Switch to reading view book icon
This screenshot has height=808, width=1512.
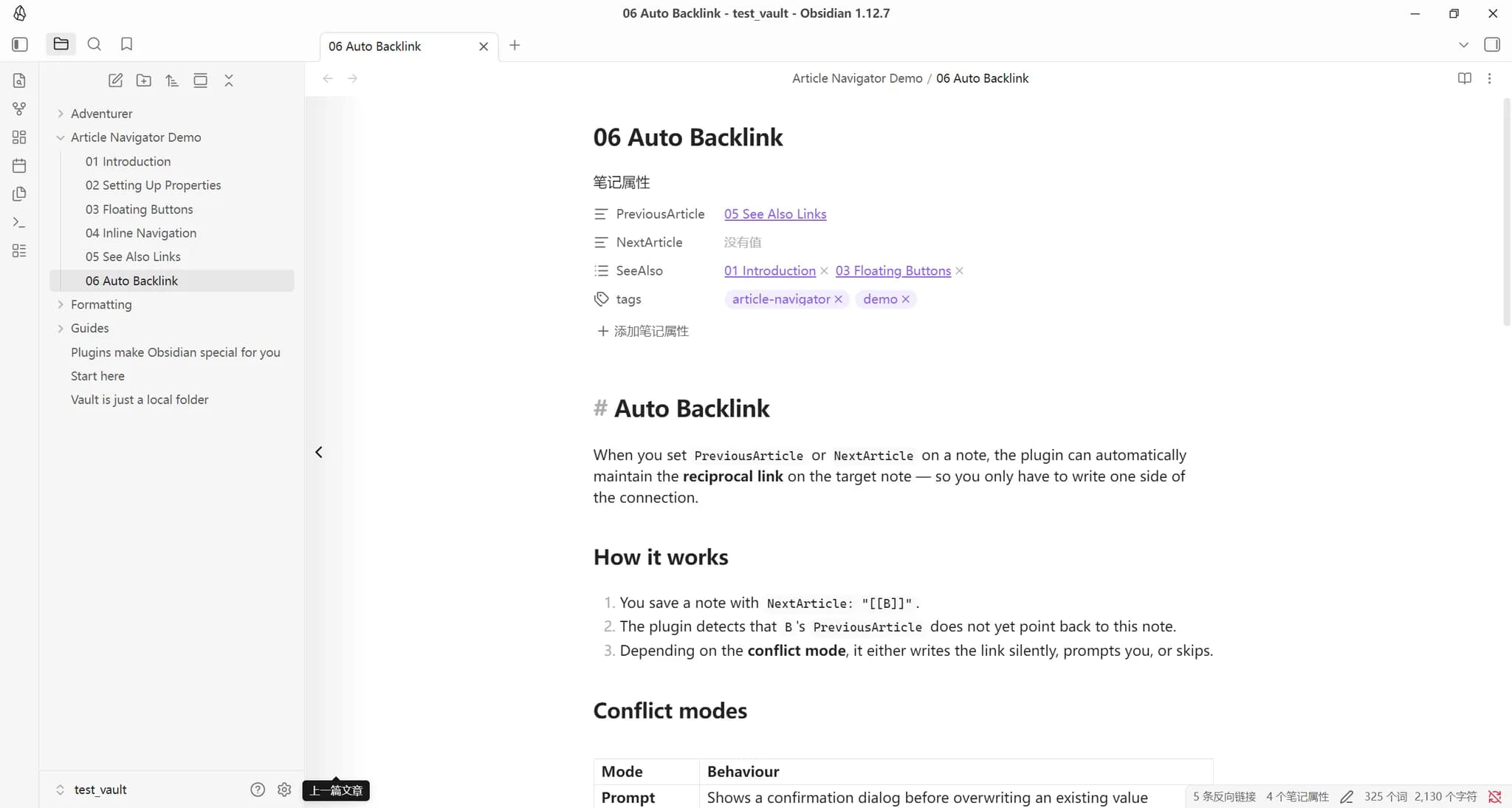pos(1465,78)
